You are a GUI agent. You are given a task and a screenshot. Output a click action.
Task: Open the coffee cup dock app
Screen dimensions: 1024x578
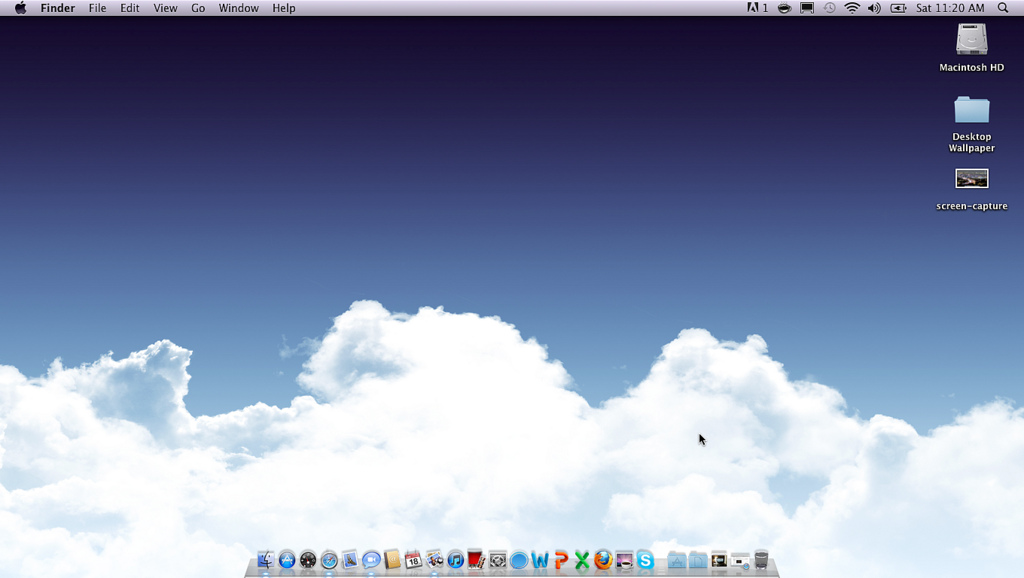(x=624, y=560)
